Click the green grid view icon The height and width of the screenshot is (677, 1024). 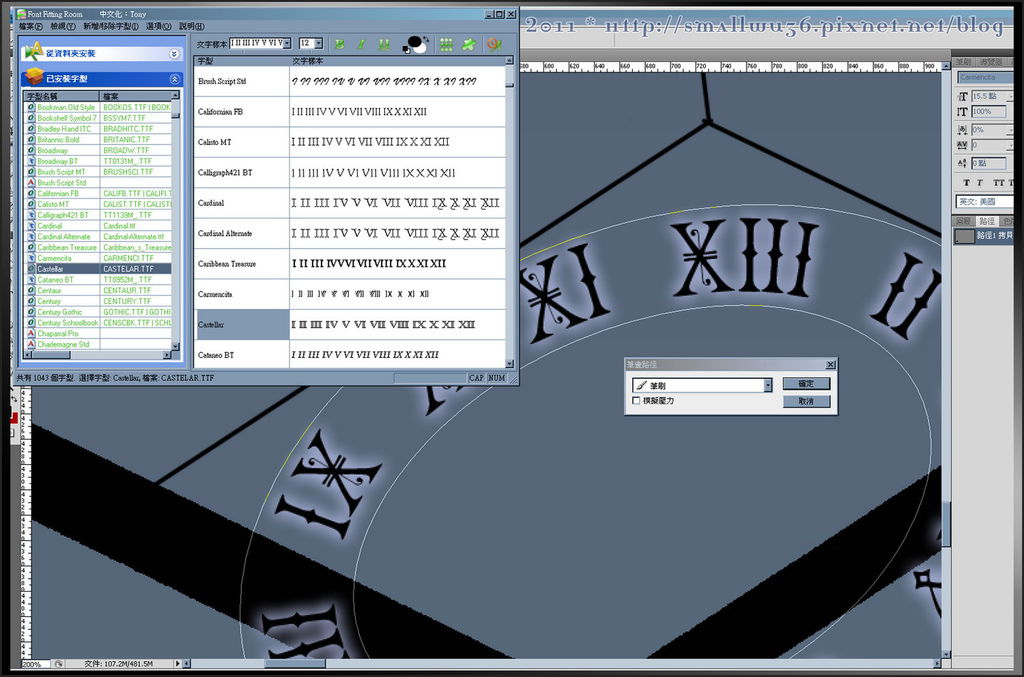click(446, 44)
